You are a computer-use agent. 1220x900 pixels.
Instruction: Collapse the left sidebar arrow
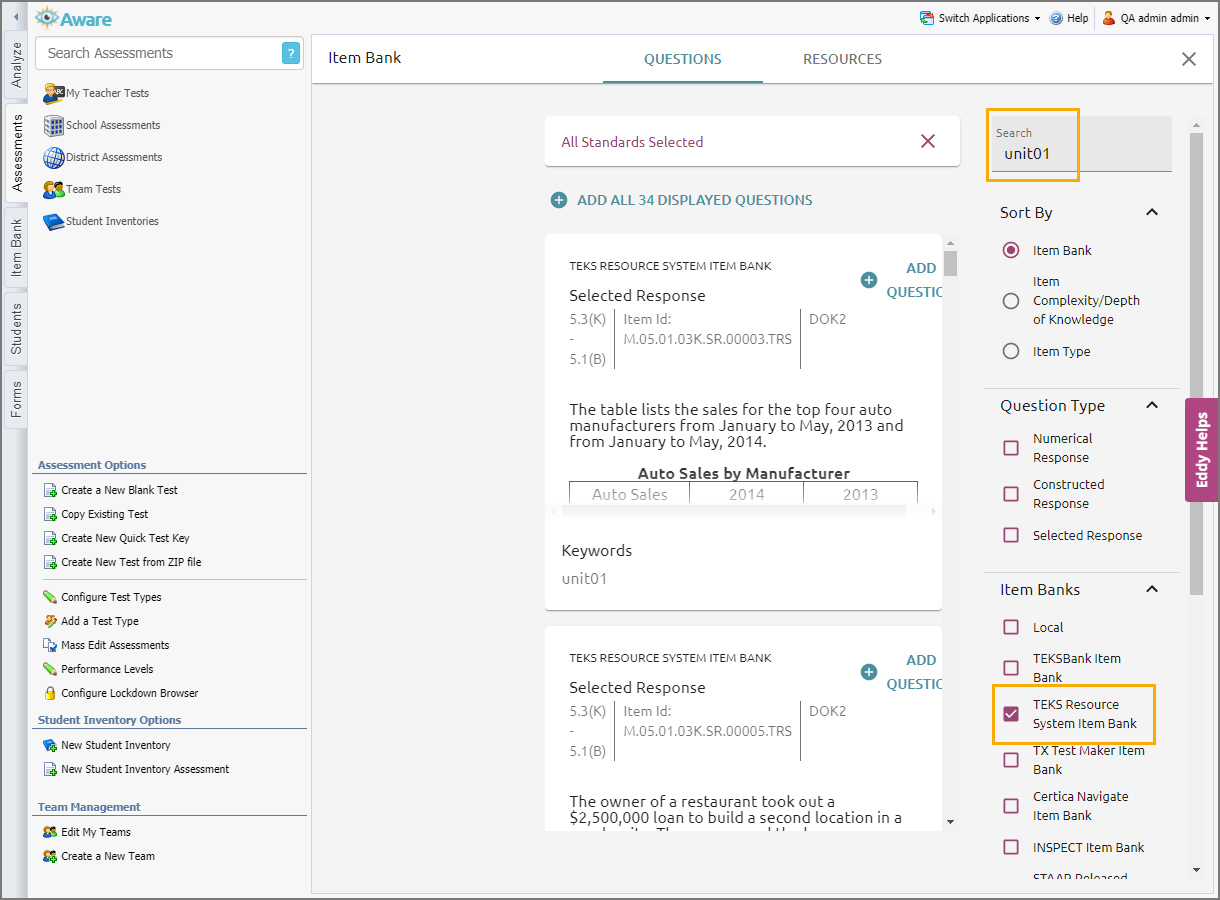pyautogui.click(x=15, y=18)
